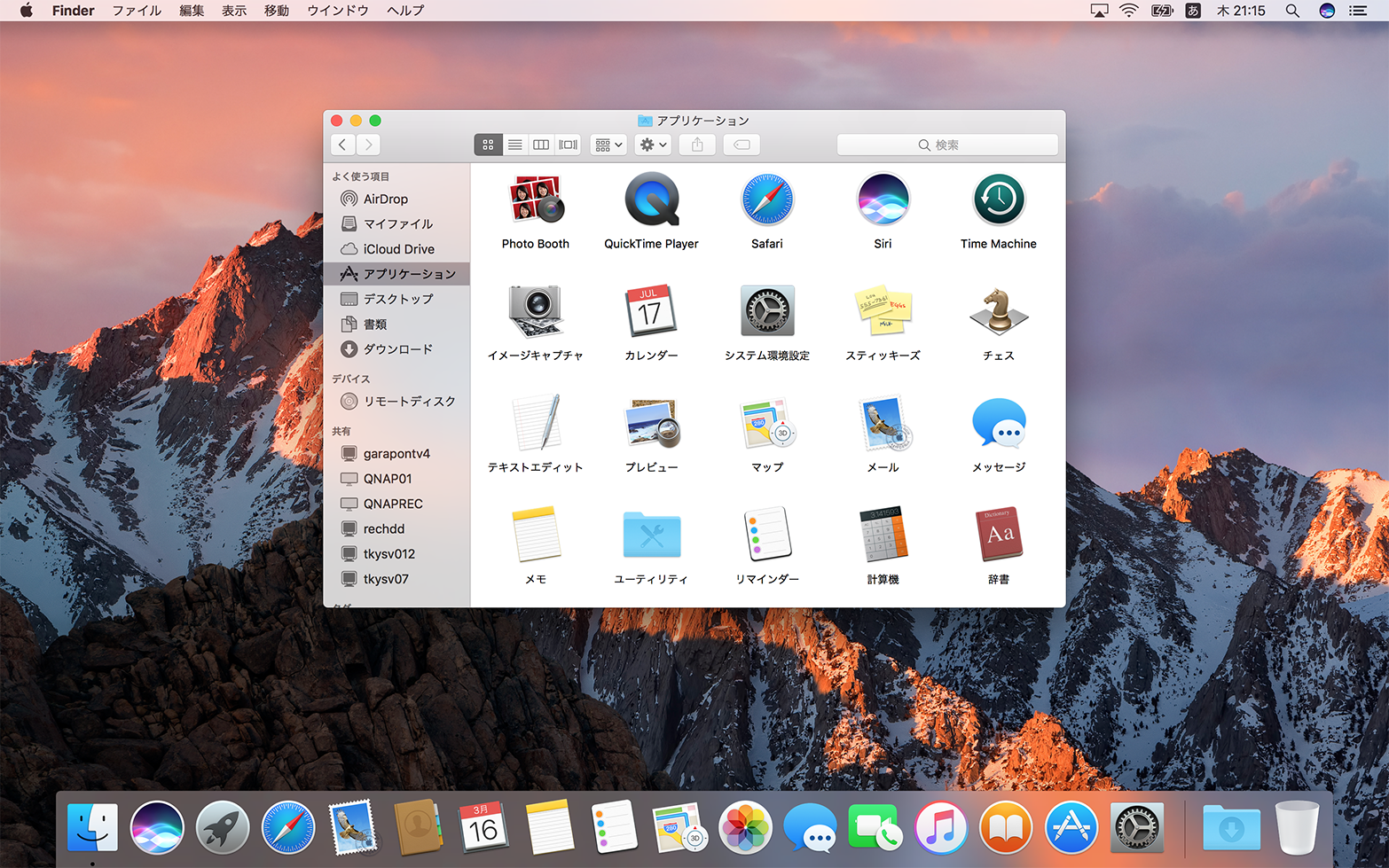Open the ファイル menu
Image resolution: width=1389 pixels, height=868 pixels.
(137, 11)
